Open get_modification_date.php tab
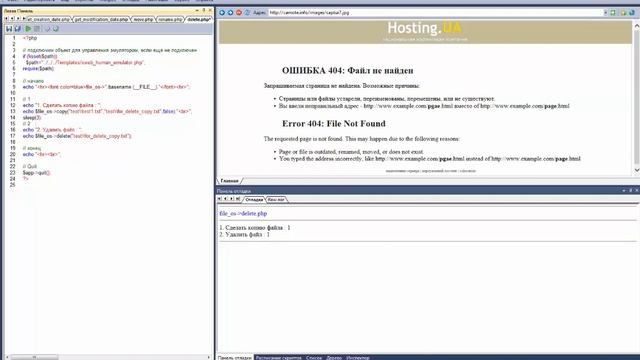 [x=101, y=19]
